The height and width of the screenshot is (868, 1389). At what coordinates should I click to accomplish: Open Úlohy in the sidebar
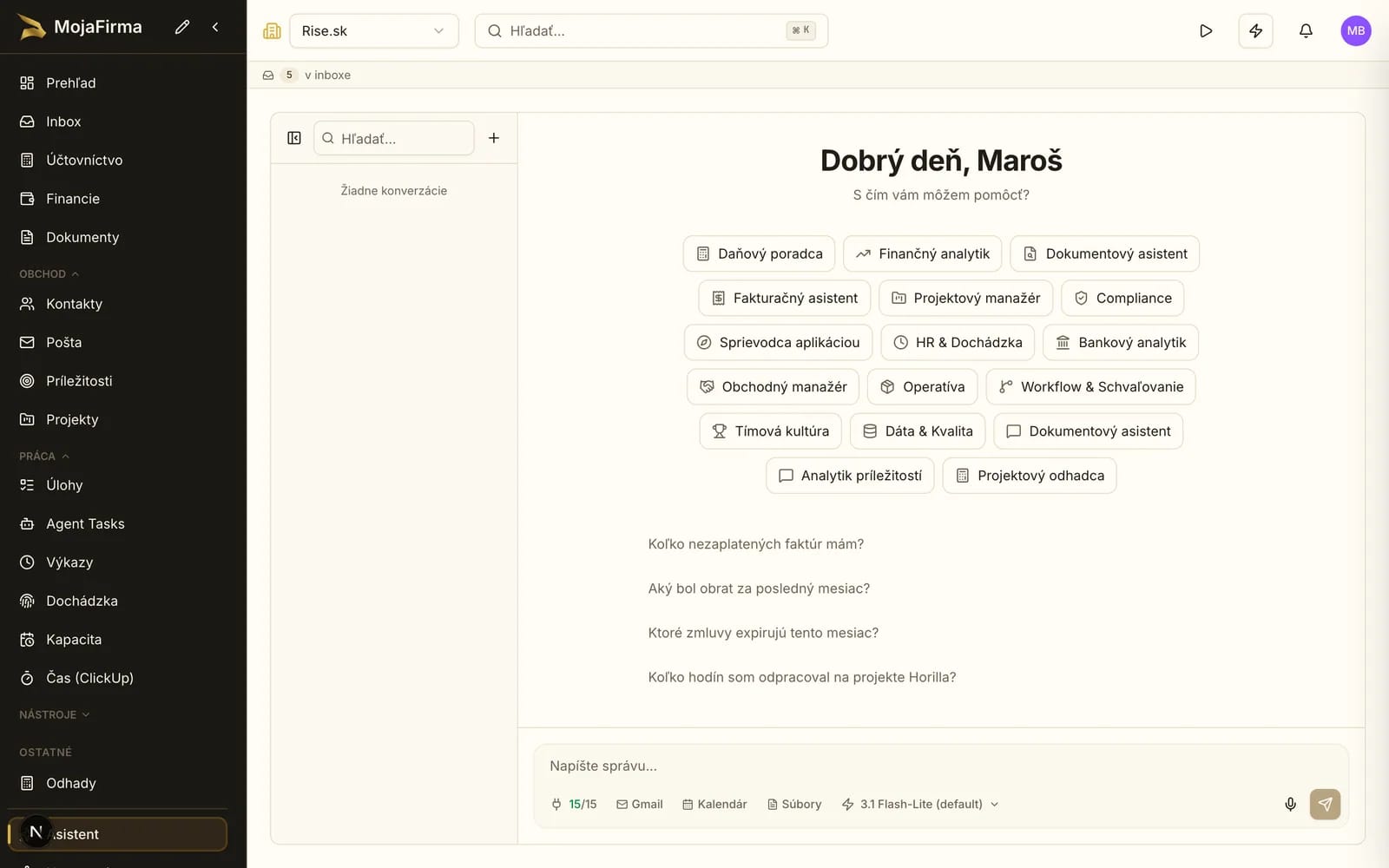(x=118, y=485)
